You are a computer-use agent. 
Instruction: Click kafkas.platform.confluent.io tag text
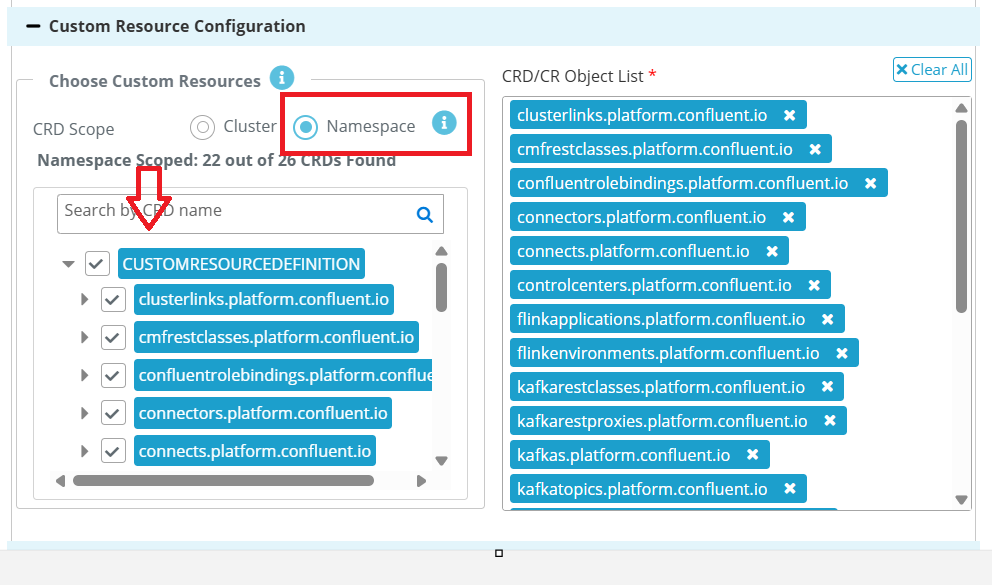click(x=623, y=455)
